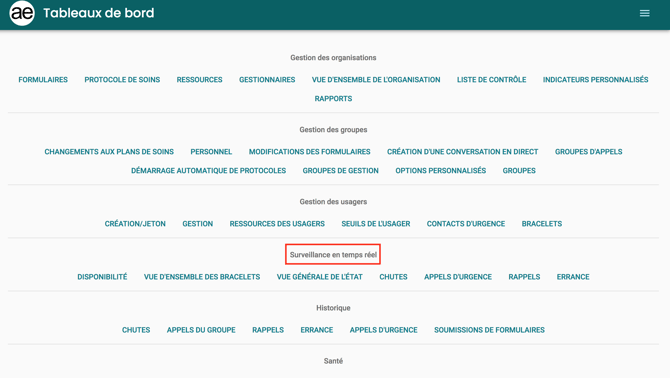
Task: Open Vue d'ensemble des bracelets
Action: click(x=202, y=277)
